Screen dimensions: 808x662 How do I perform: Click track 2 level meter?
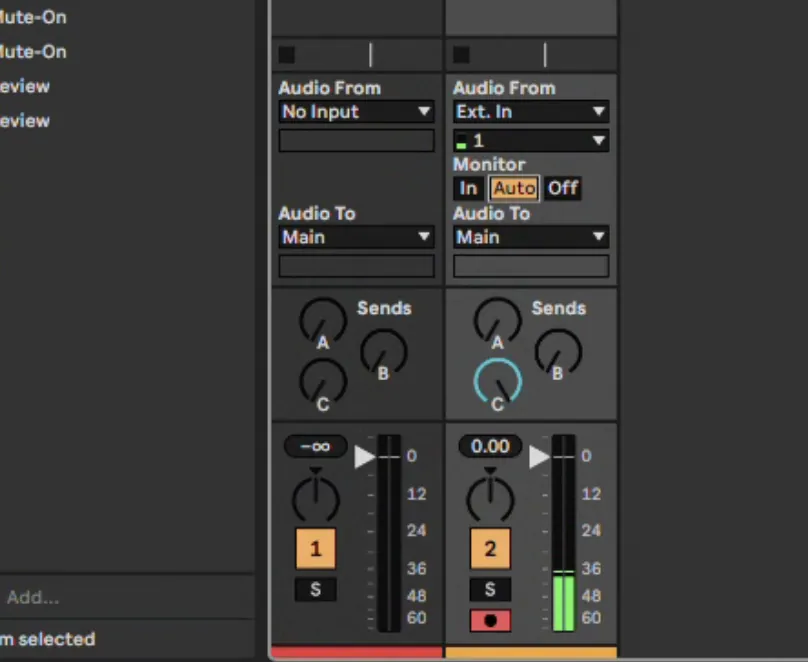point(563,533)
